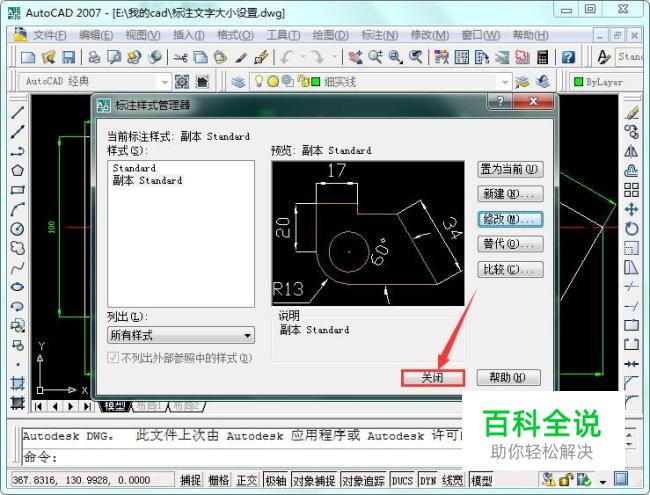Click the 命令: command line input
This screenshot has width=650, height=495.
(x=243, y=457)
